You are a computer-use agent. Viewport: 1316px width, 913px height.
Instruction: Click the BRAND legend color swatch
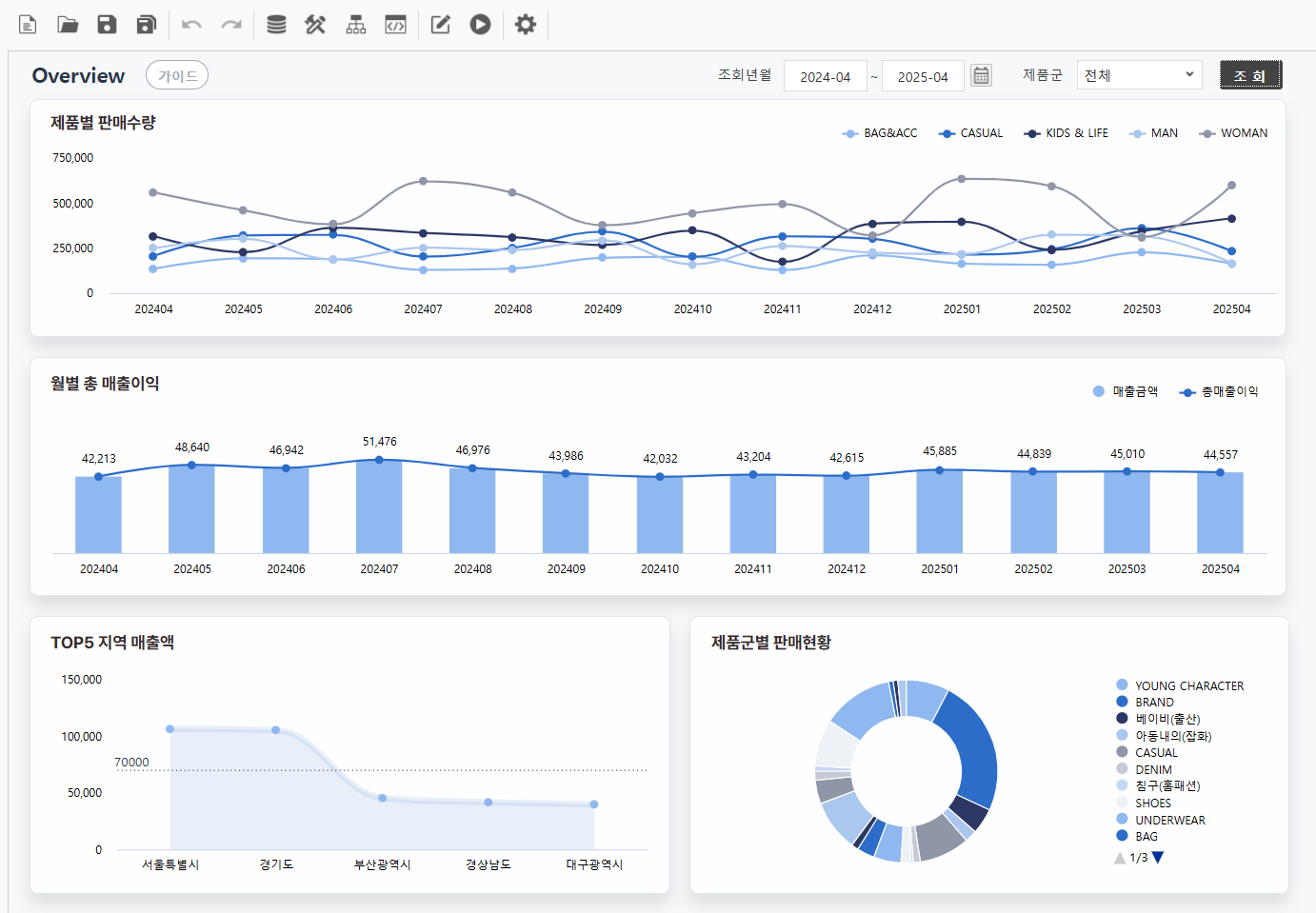1122,702
